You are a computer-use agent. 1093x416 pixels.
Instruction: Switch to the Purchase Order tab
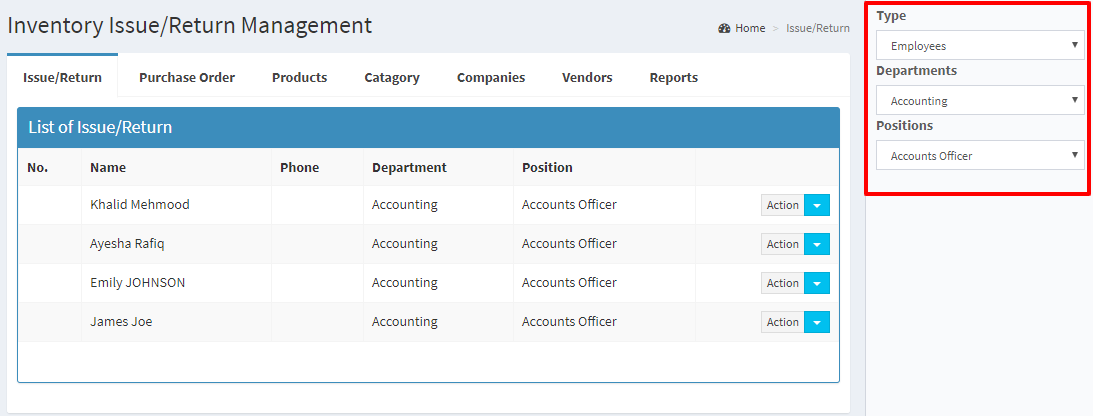click(187, 77)
